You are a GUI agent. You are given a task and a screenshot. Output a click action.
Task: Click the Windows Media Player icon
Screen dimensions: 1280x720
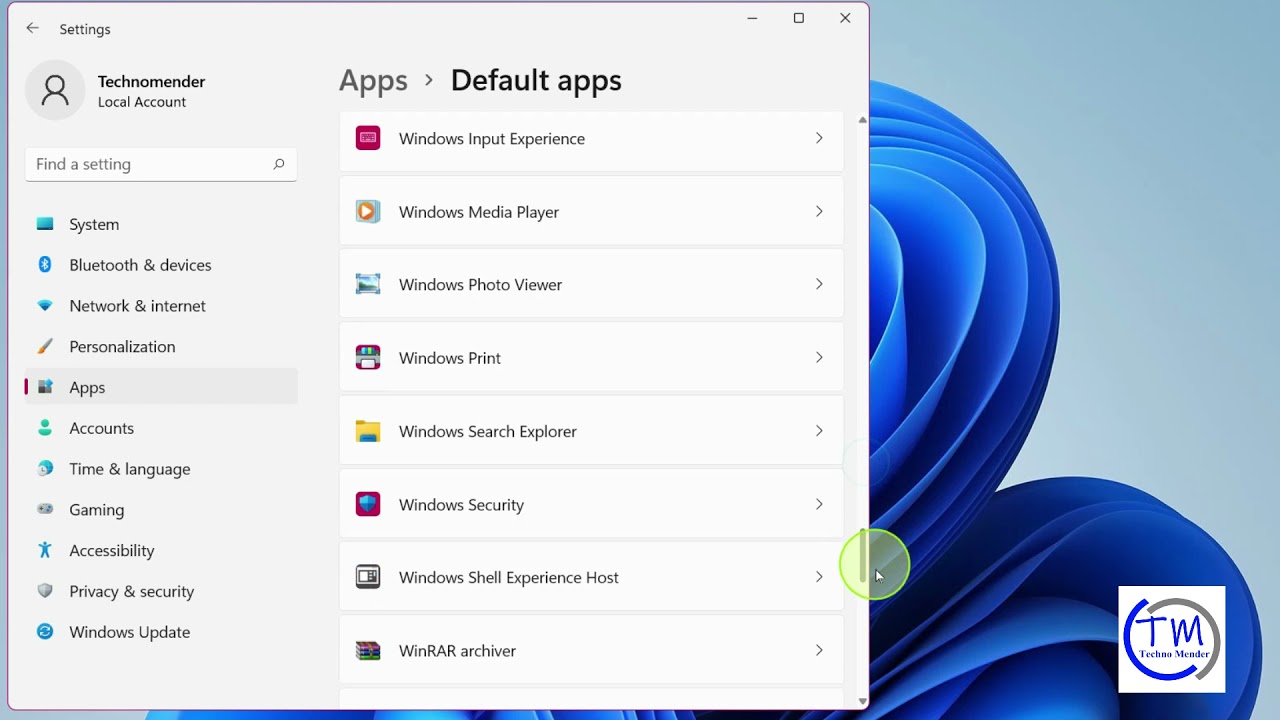[x=368, y=211]
